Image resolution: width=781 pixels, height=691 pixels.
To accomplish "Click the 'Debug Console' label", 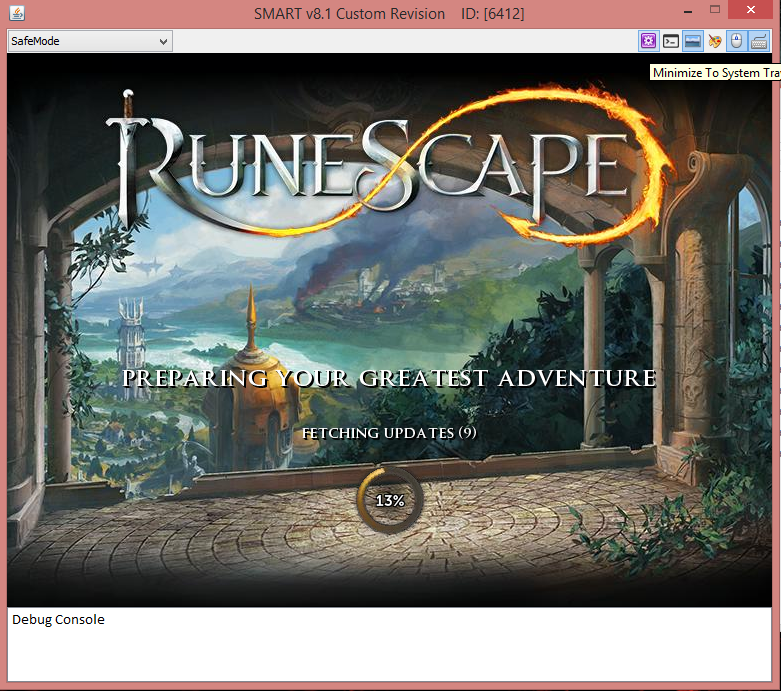I will tap(58, 619).
